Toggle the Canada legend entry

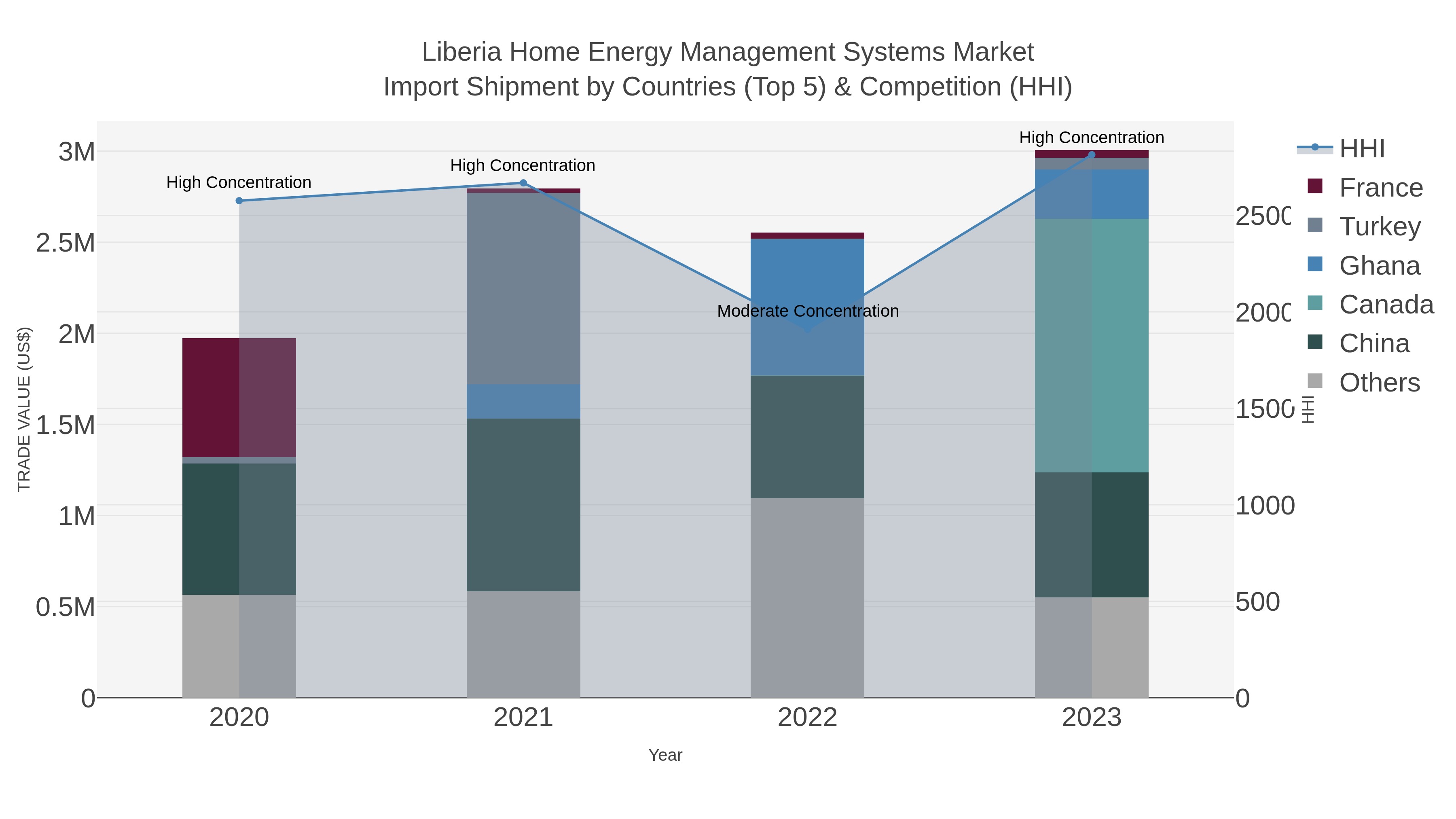pyautogui.click(x=1371, y=305)
